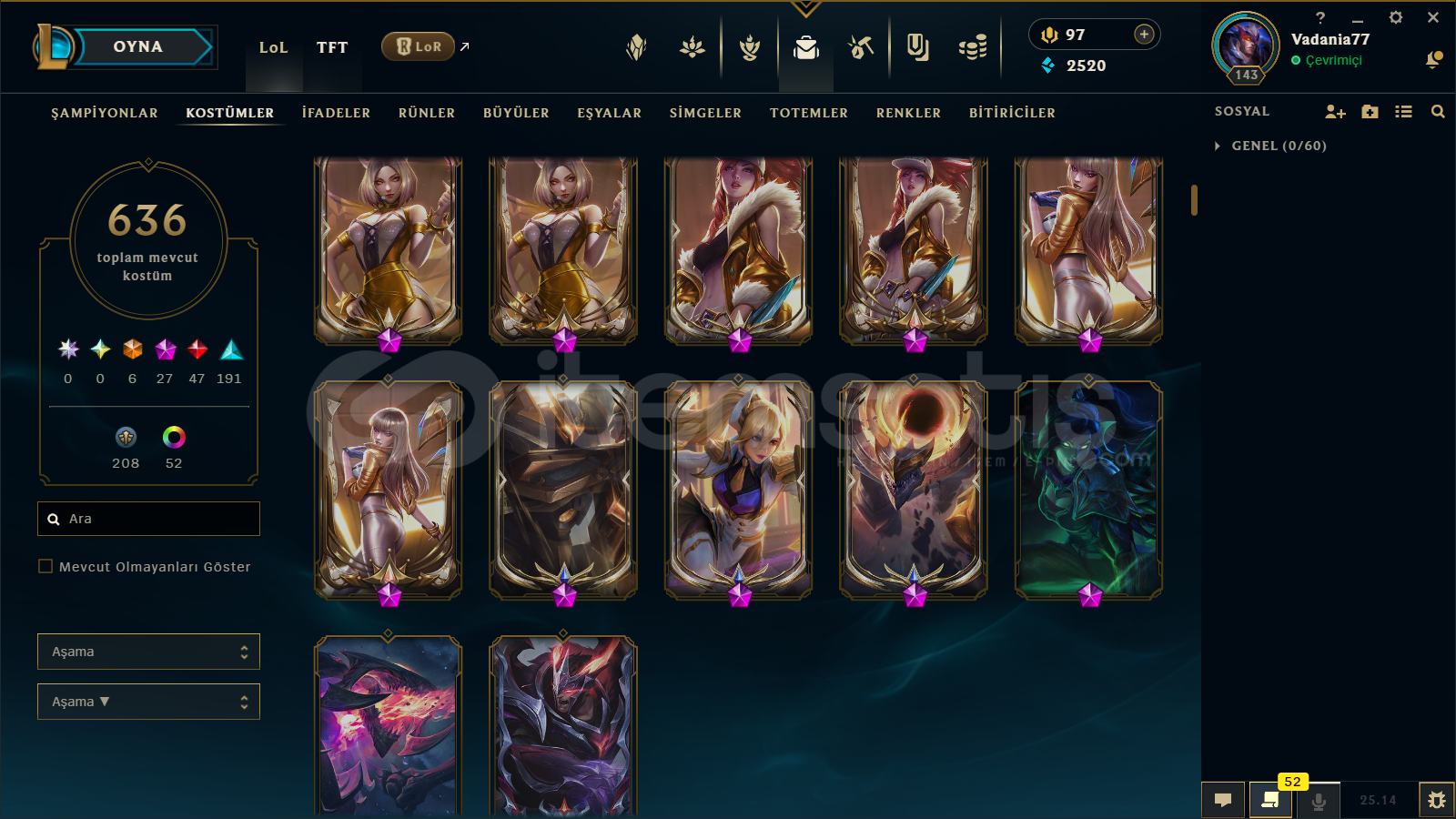The image size is (1456, 819).
Task: Switch to the RENKLER tab
Action: pos(908,113)
